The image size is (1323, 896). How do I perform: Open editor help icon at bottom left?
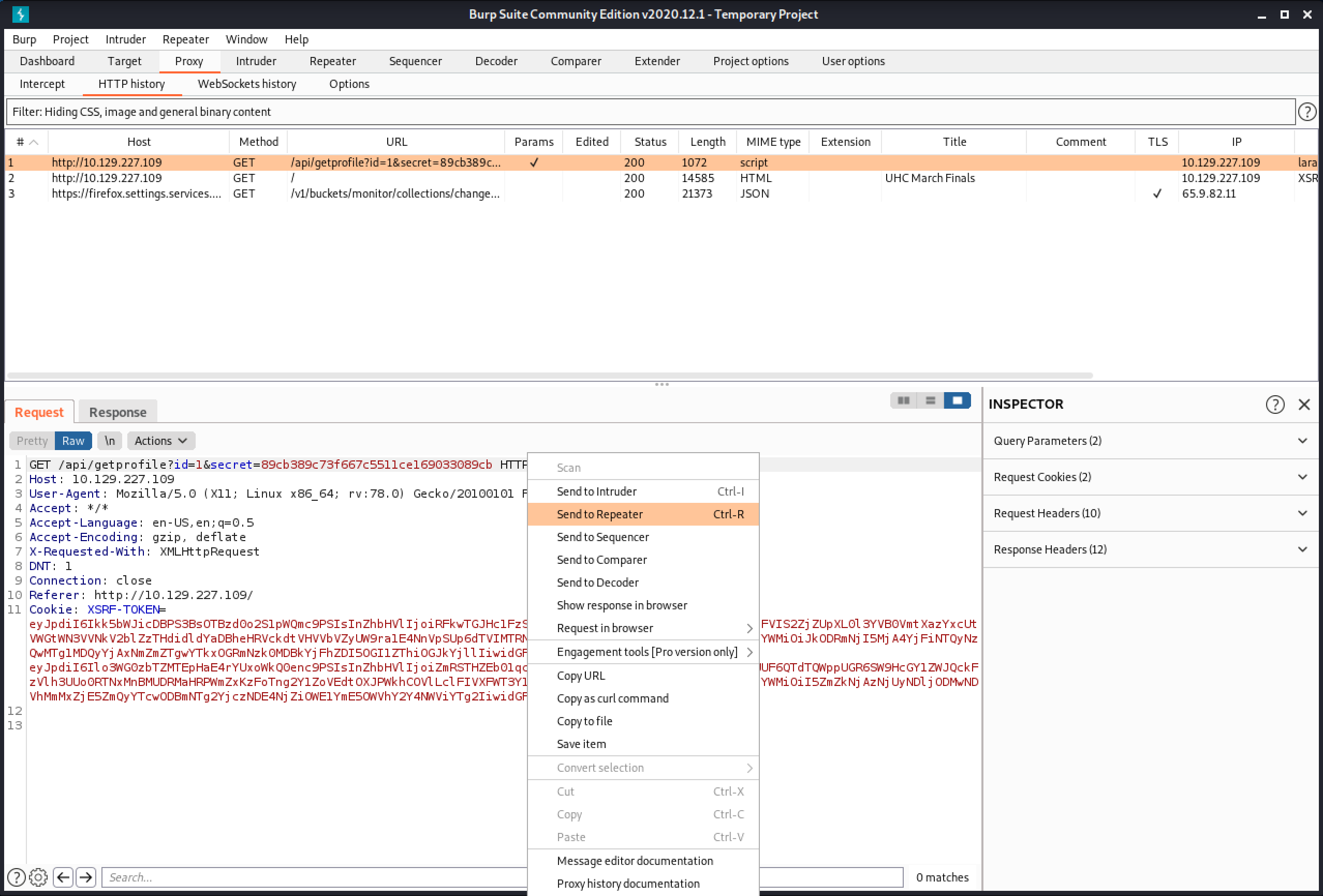(17, 877)
